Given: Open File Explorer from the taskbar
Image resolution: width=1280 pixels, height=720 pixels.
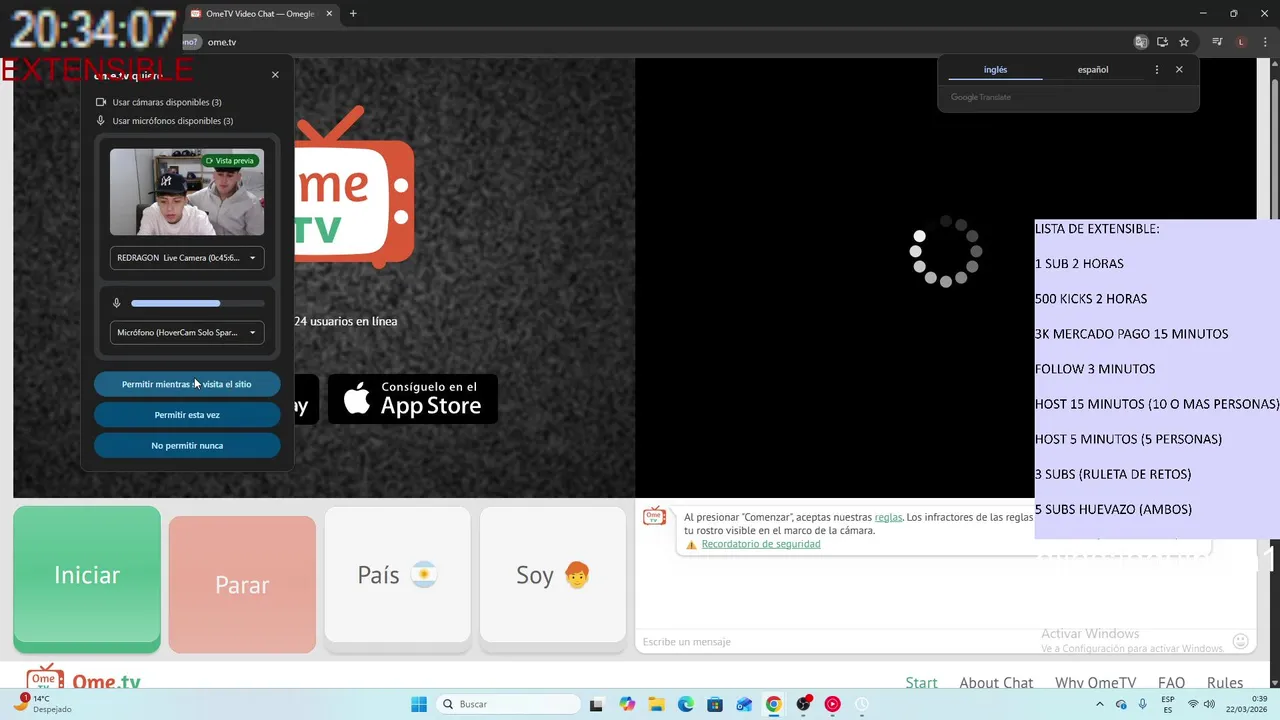Looking at the screenshot, I should pos(656,704).
